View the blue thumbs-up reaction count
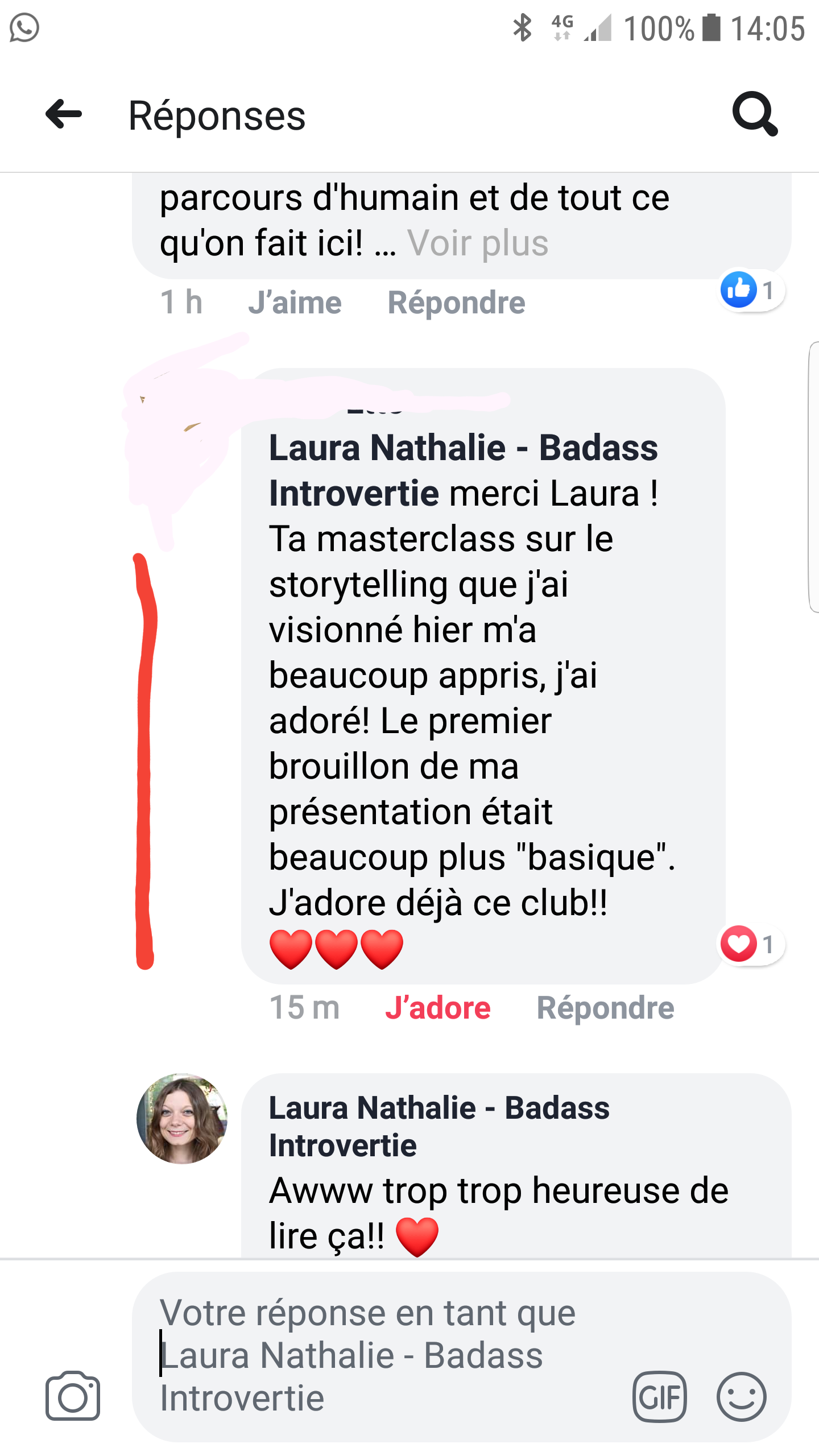Screen dimensions: 819x1456 pos(752,290)
